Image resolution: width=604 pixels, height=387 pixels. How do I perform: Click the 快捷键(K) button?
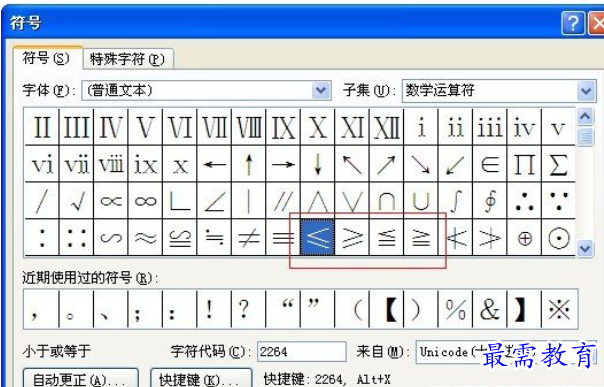click(x=200, y=379)
